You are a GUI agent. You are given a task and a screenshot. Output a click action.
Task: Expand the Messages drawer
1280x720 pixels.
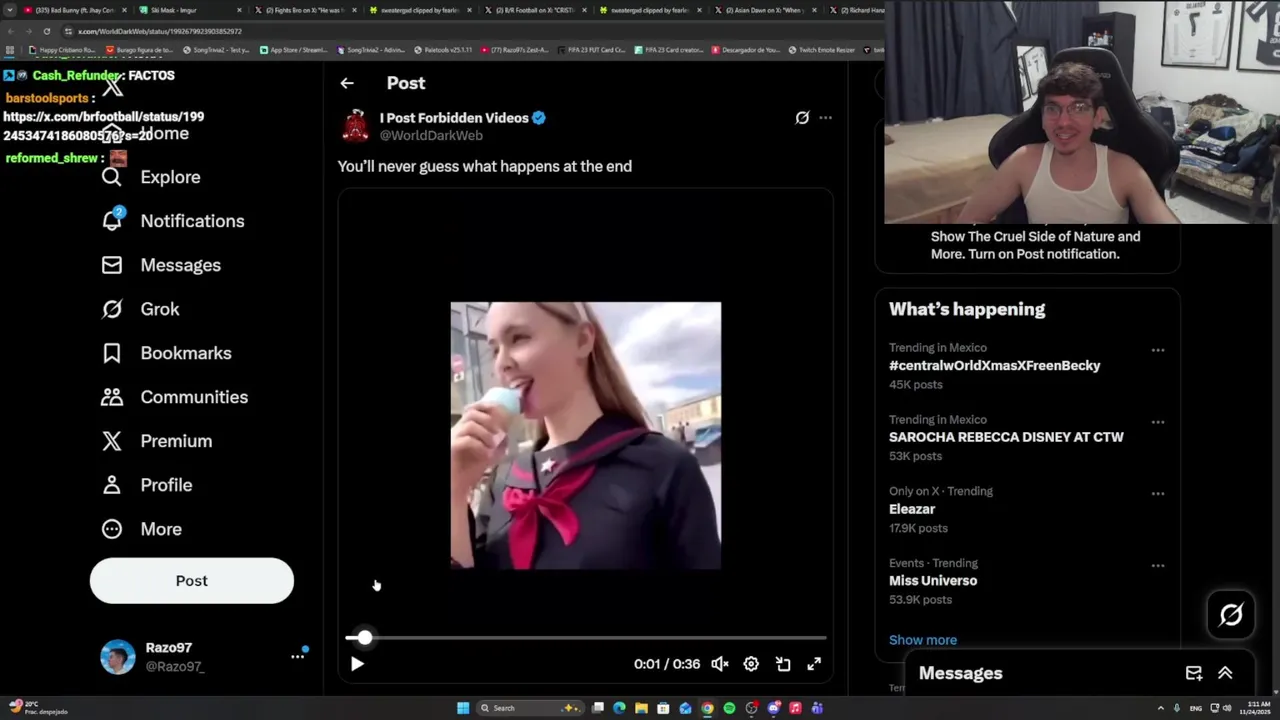pyautogui.click(x=1225, y=673)
